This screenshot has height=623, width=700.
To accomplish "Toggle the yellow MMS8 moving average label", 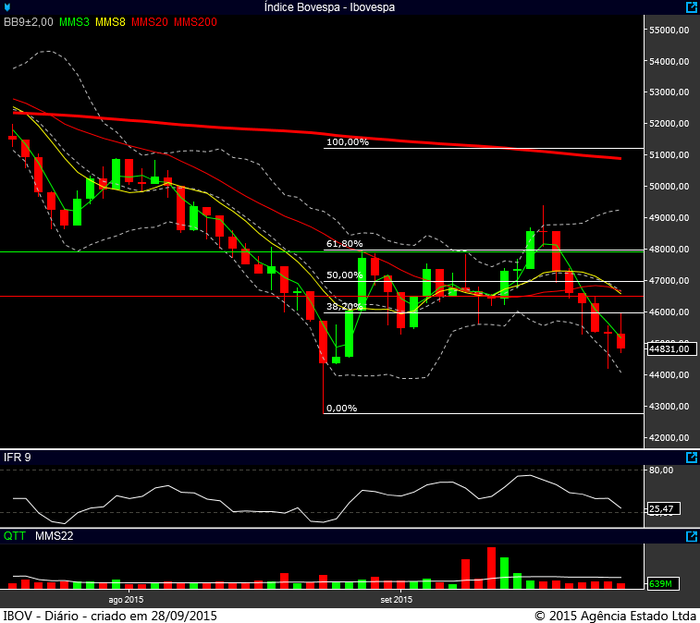I will (x=111, y=21).
